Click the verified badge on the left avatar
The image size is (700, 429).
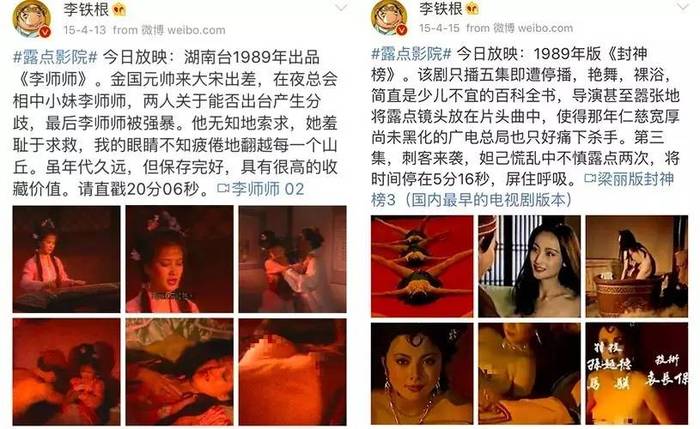coord(45,32)
